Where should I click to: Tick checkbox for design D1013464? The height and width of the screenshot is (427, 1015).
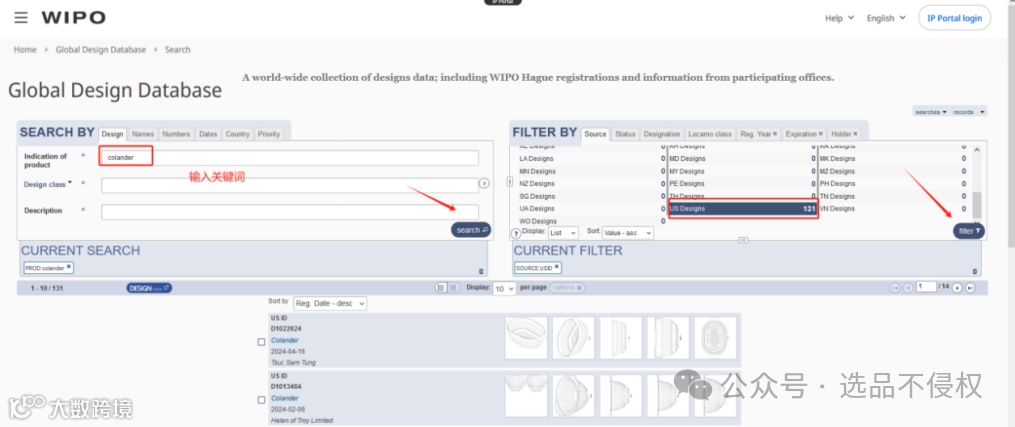[262, 400]
